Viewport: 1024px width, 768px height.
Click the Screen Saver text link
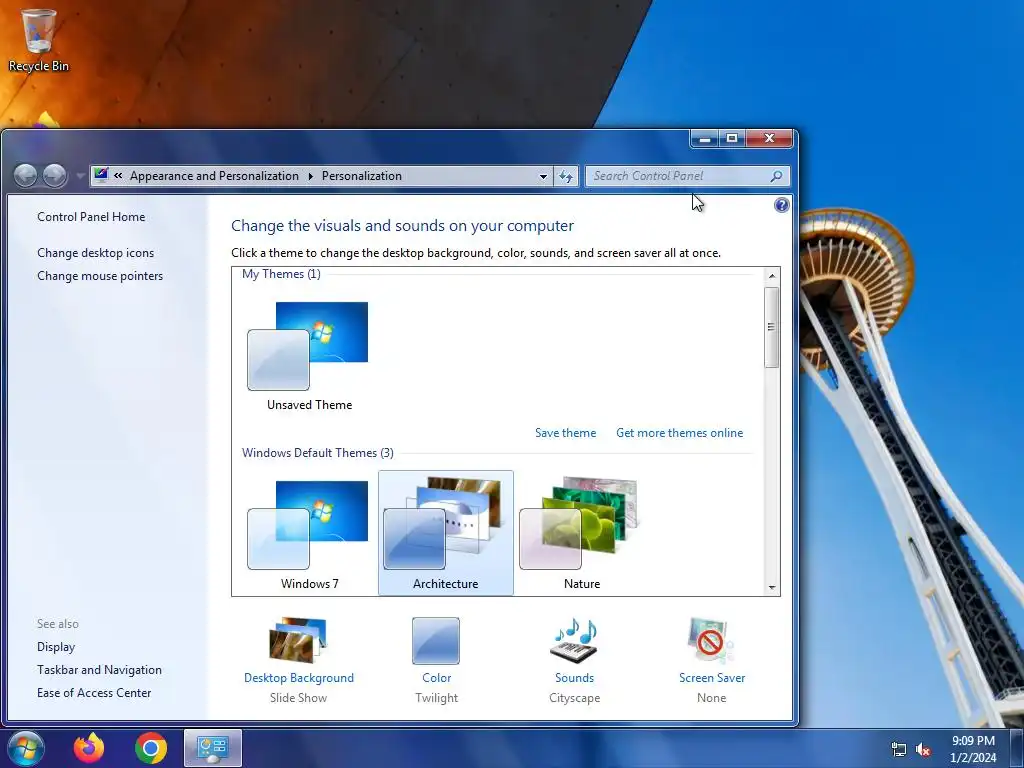(712, 678)
